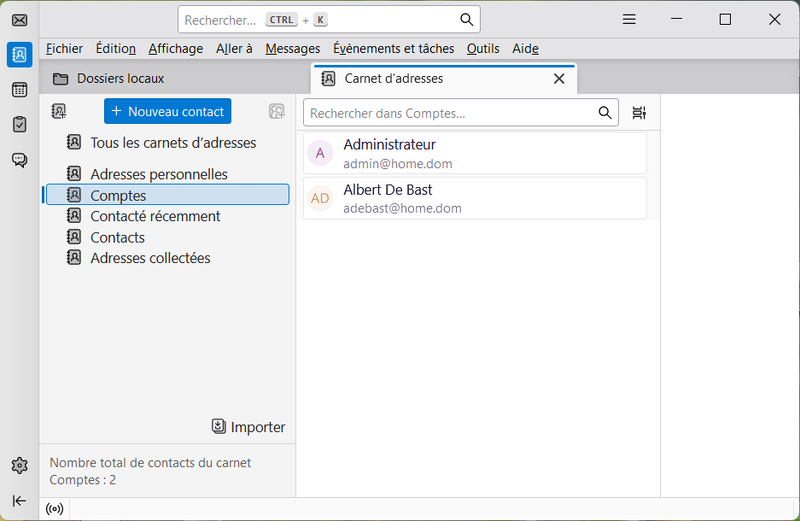Screen dimensions: 800x521
Task: Open Settings gear in sidebar
Action: click(19, 465)
